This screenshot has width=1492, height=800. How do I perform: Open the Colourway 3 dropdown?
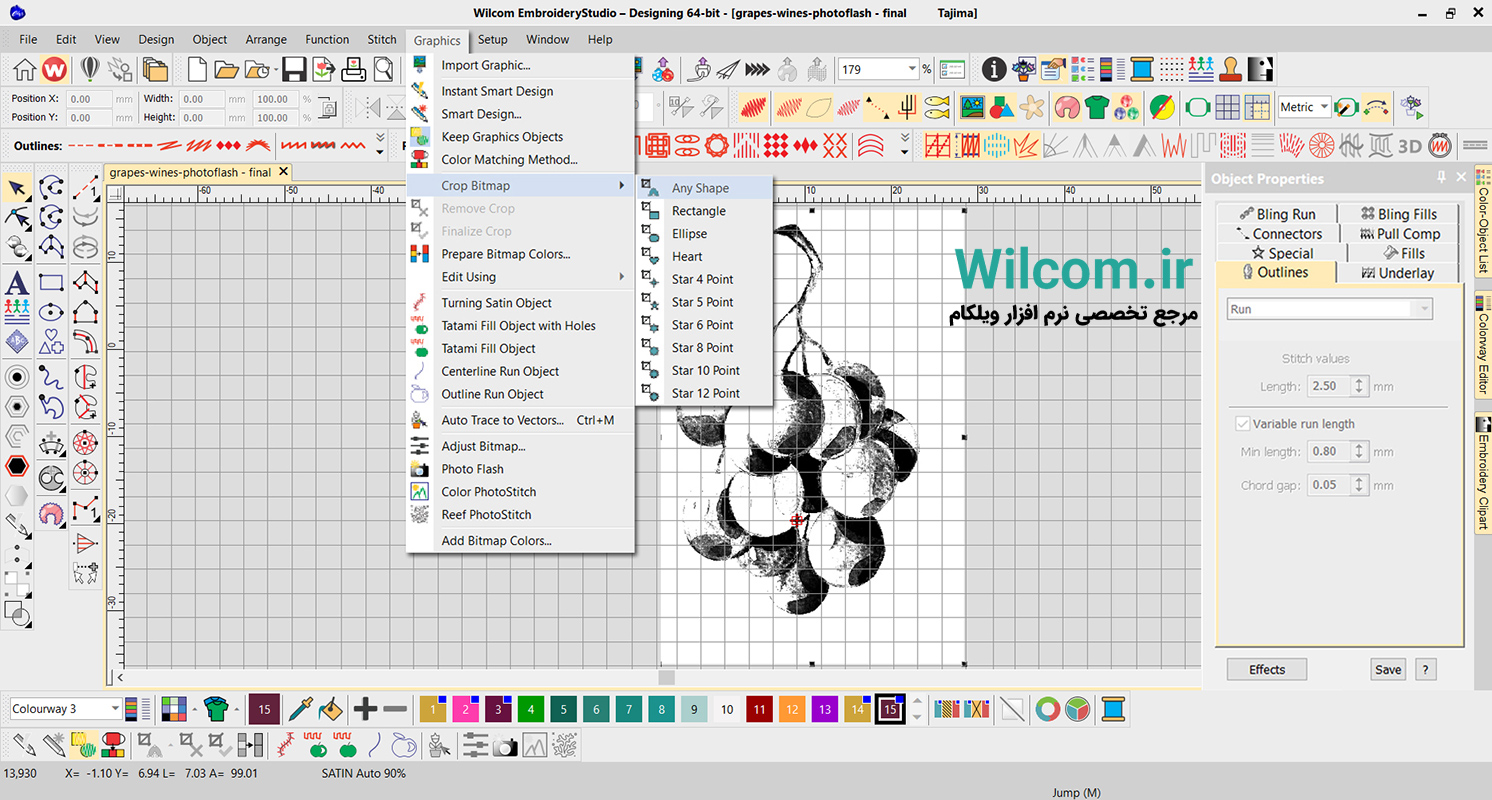[115, 709]
